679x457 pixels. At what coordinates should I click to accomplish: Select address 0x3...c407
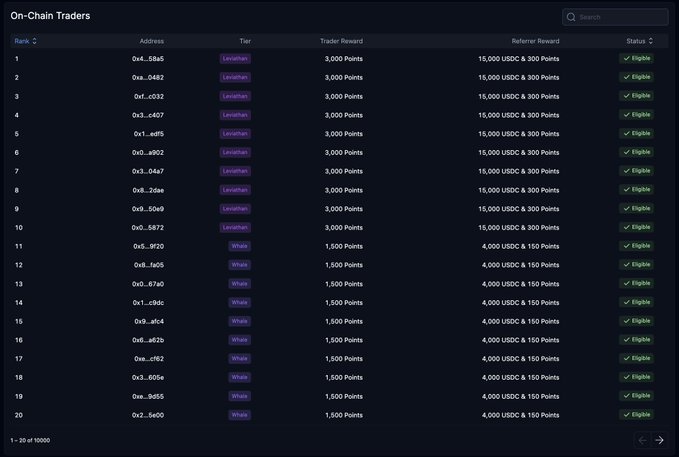pos(148,115)
